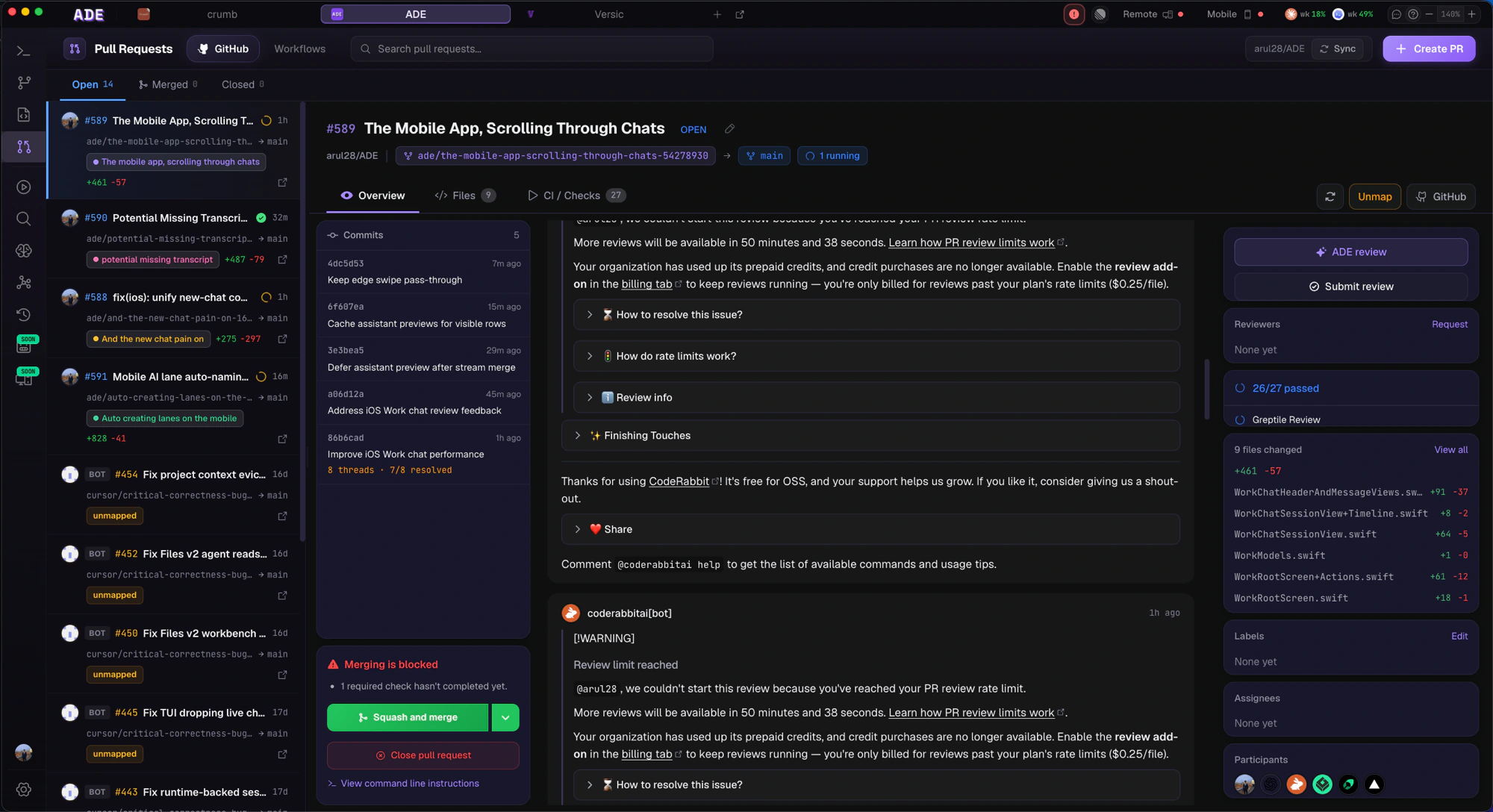The height and width of the screenshot is (812, 1493).
Task: Open the settings gear in the sidebar
Action: click(x=24, y=790)
